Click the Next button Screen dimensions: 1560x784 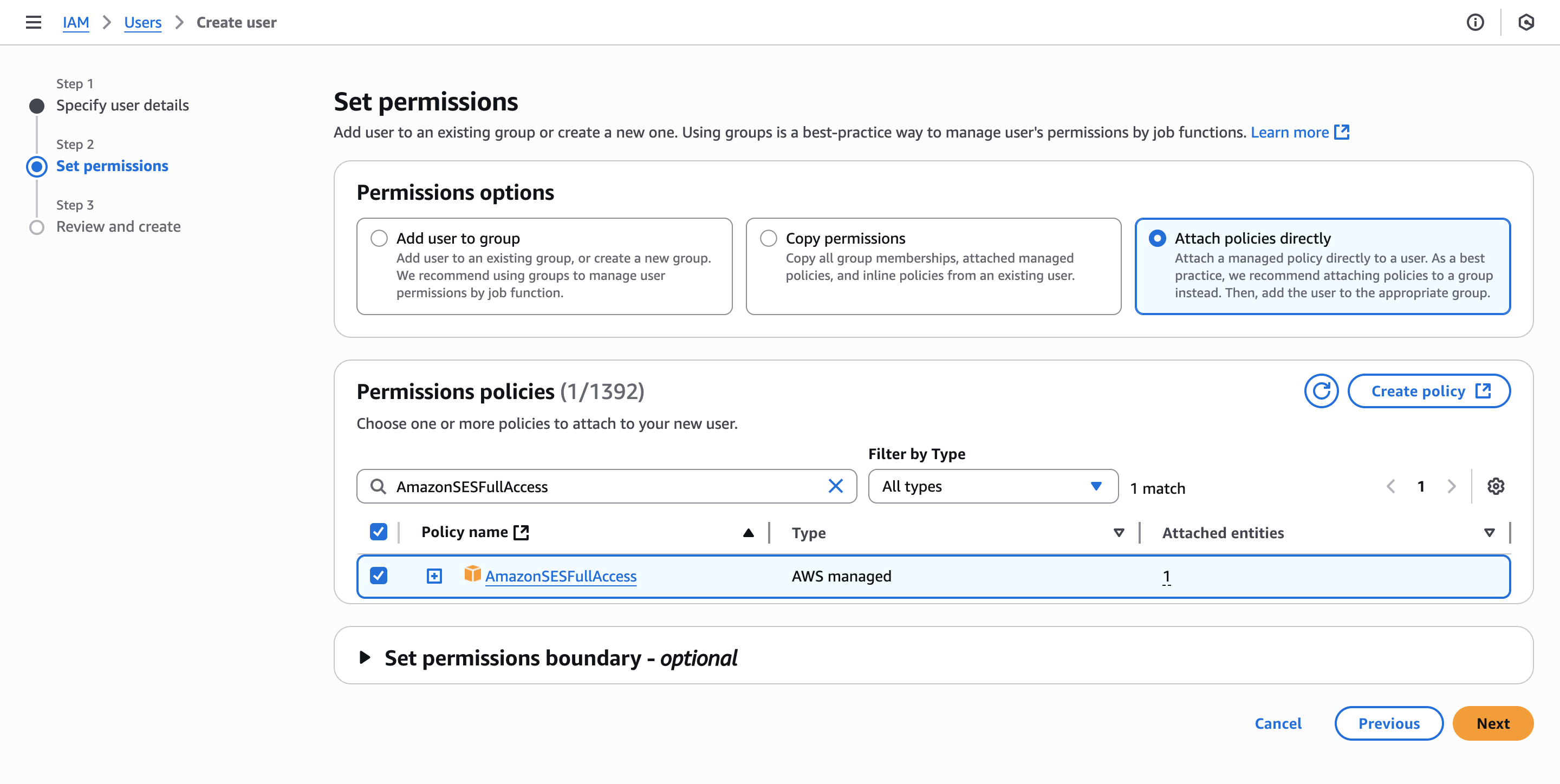pos(1493,723)
